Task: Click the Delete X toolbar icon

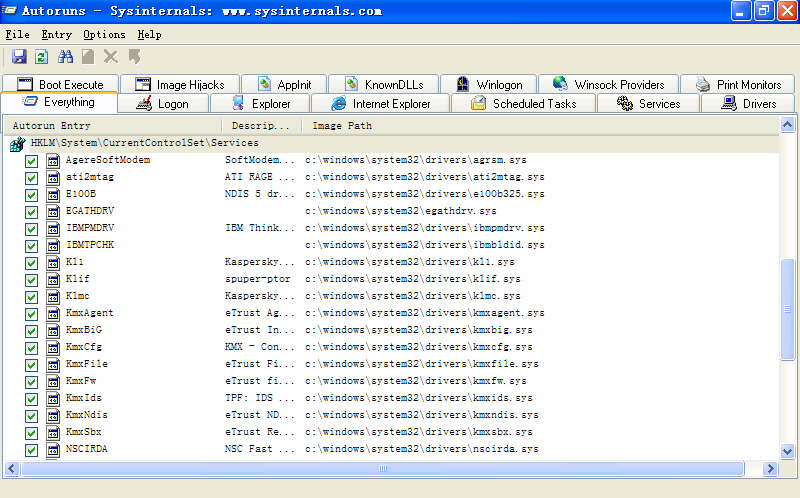Action: tap(111, 57)
